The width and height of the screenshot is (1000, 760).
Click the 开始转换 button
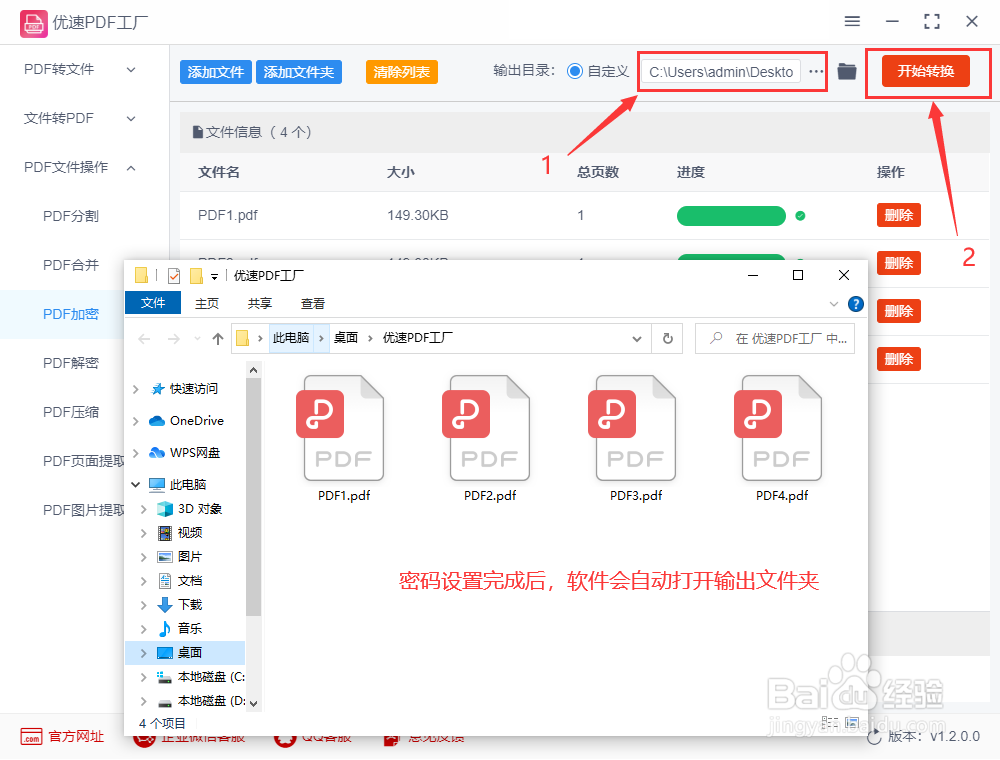(928, 71)
